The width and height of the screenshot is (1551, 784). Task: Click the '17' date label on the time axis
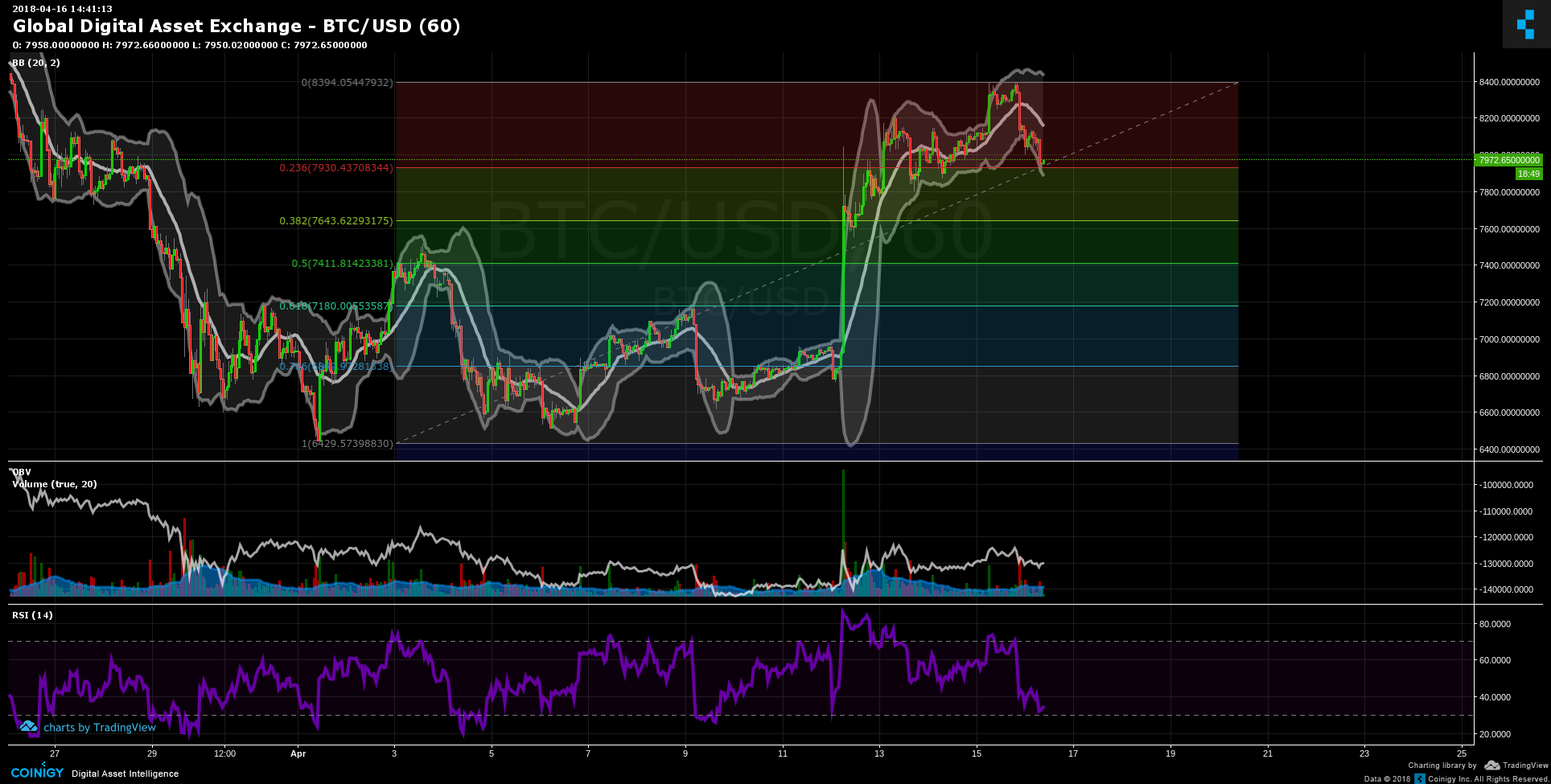tap(1073, 754)
